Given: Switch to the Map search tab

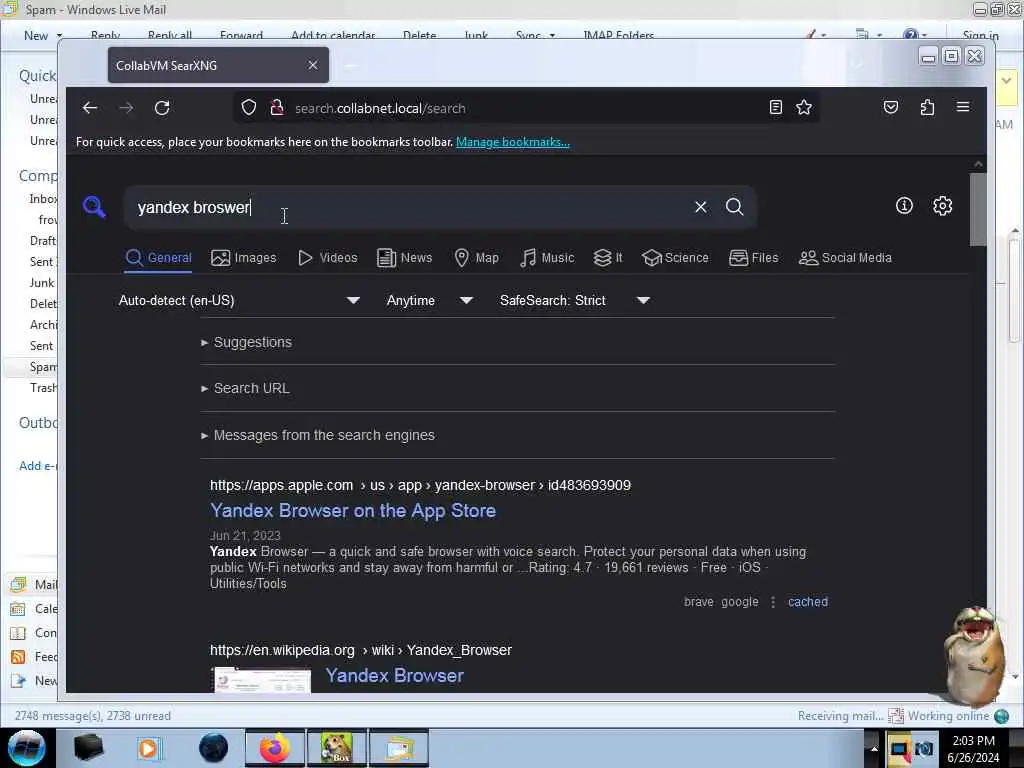Looking at the screenshot, I should 477,258.
